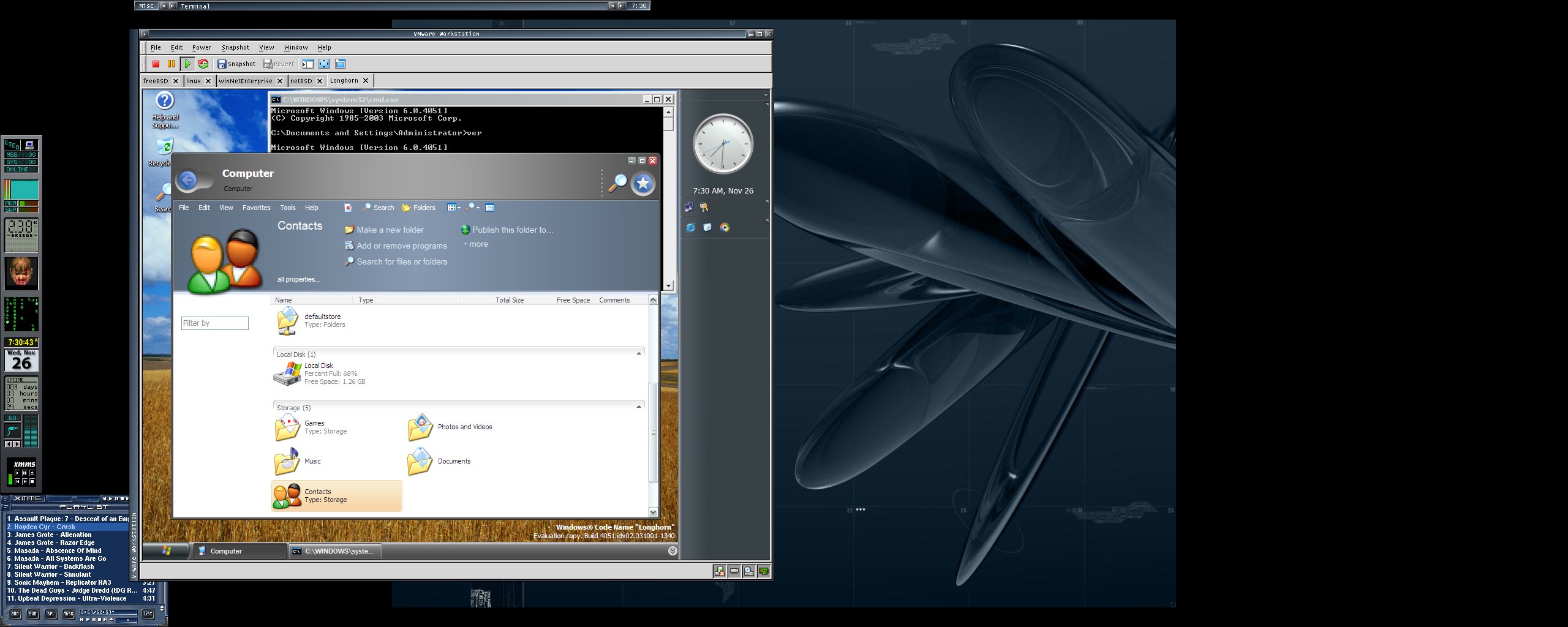
Task: Open the VMware Window menu
Action: click(x=296, y=47)
